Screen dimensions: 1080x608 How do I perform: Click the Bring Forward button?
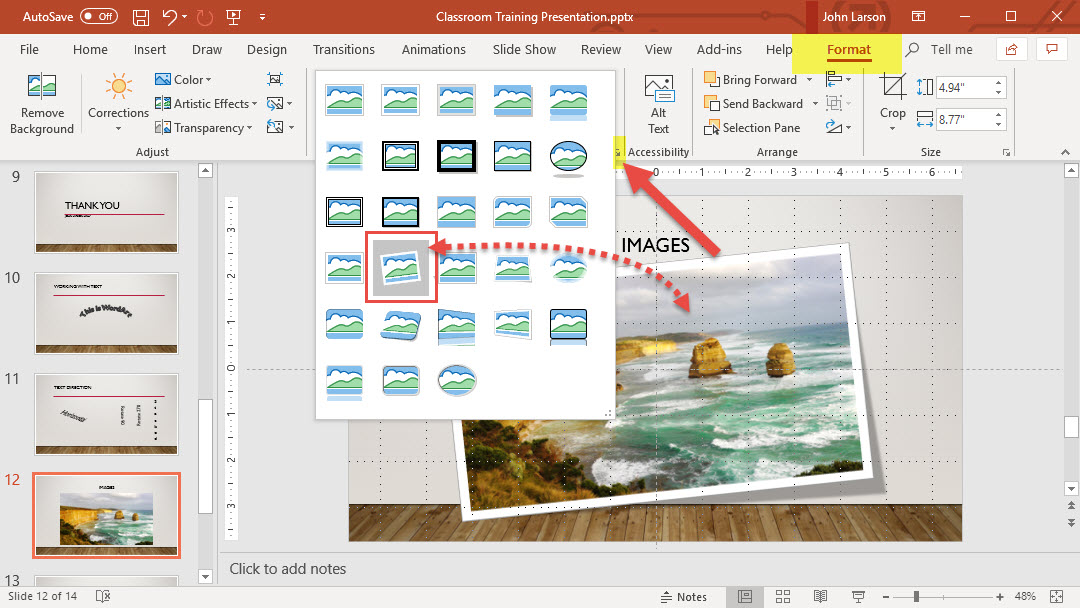point(750,80)
